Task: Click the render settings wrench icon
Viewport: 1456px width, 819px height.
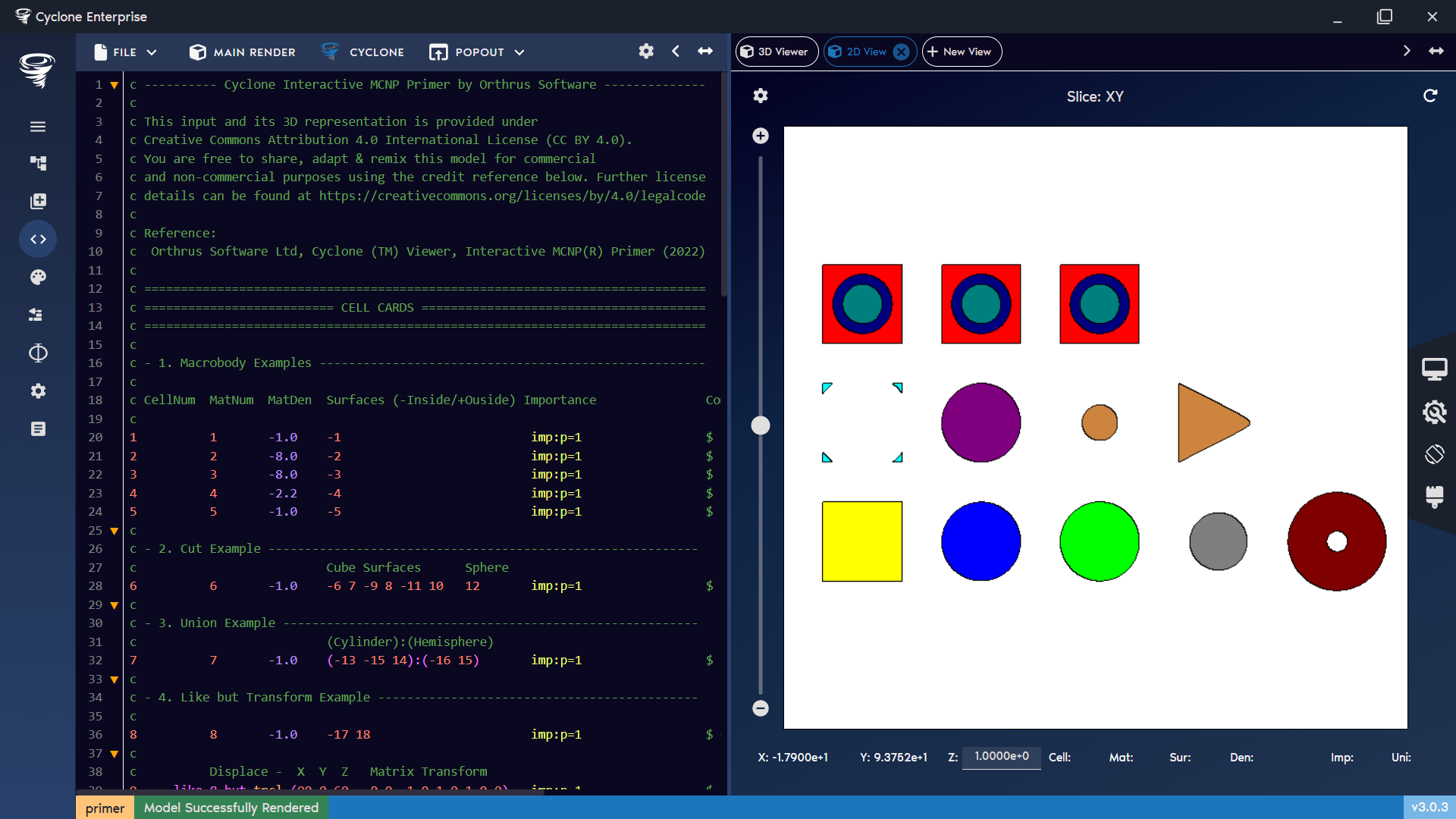Action: (x=1436, y=413)
